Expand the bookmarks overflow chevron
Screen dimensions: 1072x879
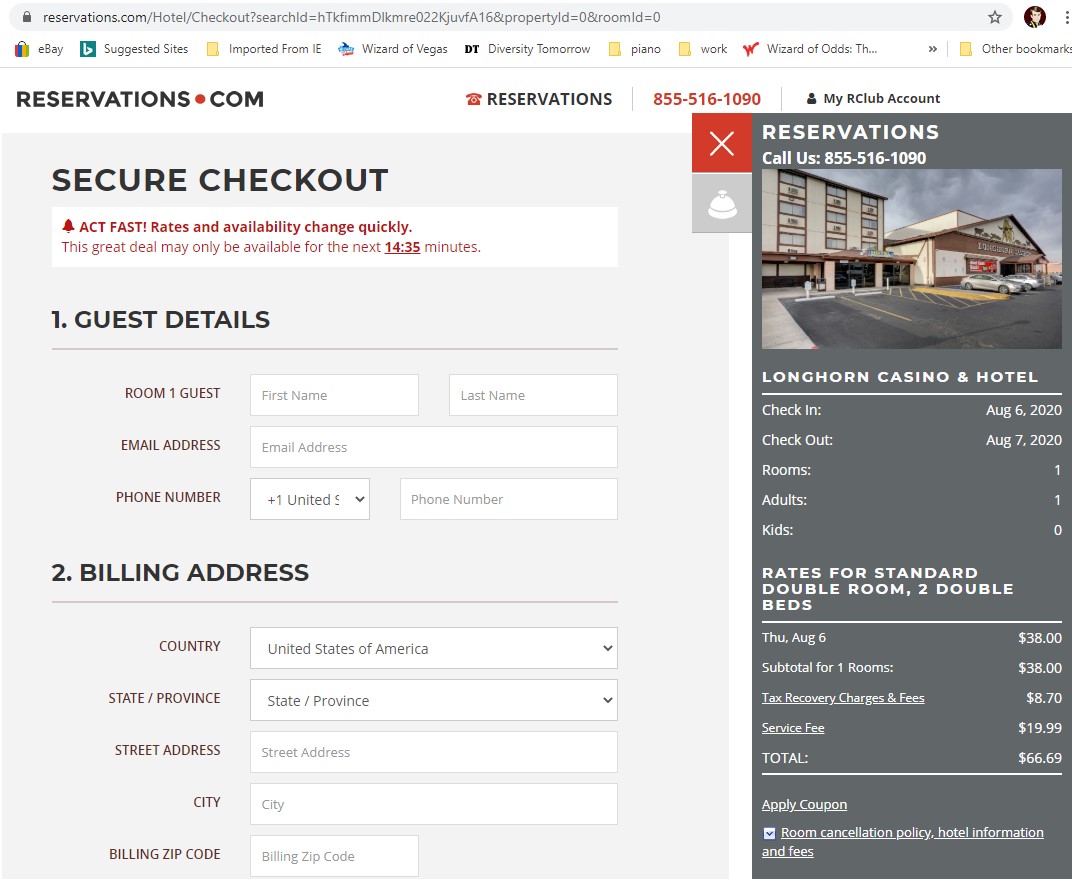[931, 48]
